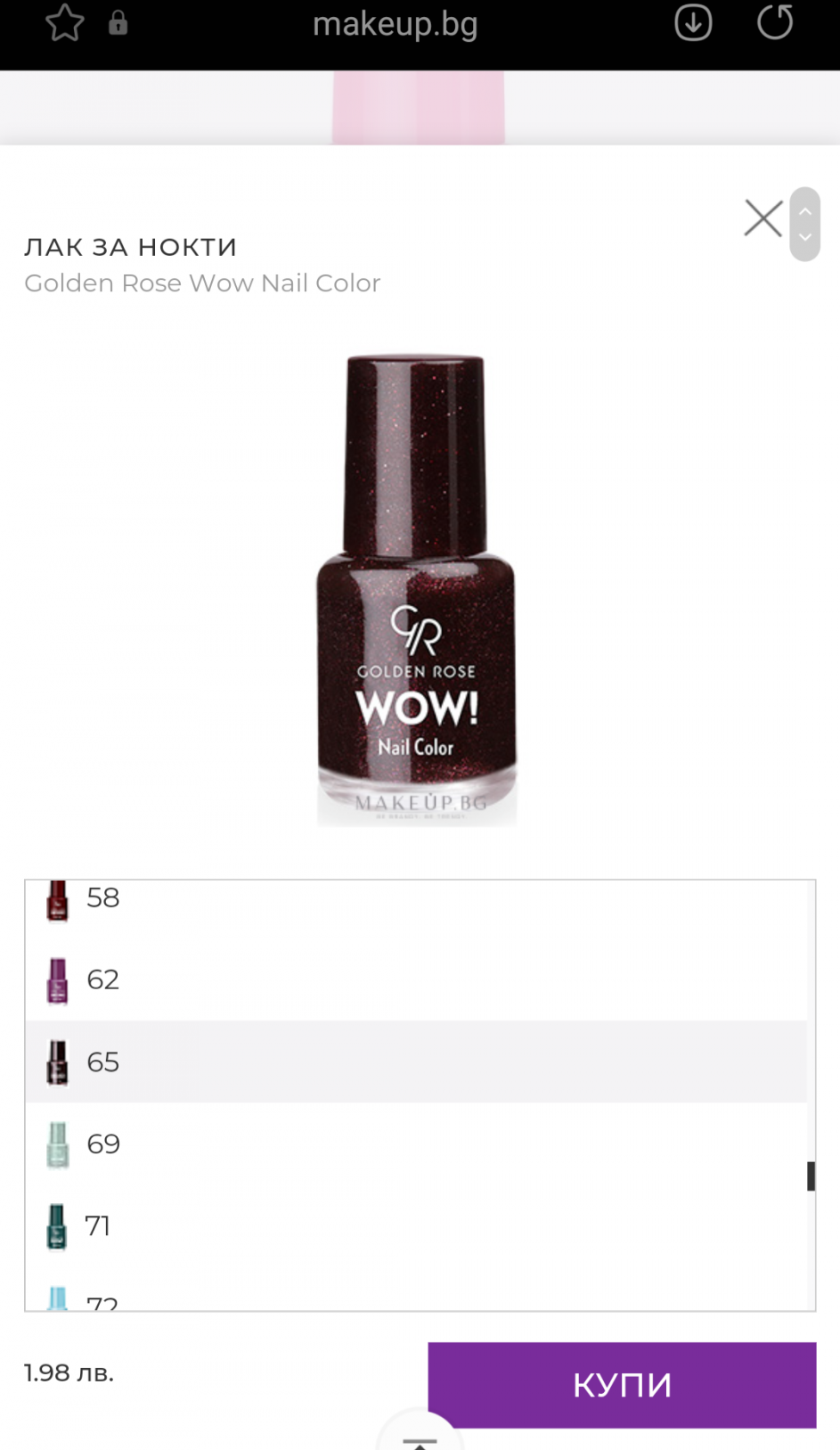The width and height of the screenshot is (840, 1450).
Task: Click the down chevron on the gray scroll pill
Action: click(805, 237)
